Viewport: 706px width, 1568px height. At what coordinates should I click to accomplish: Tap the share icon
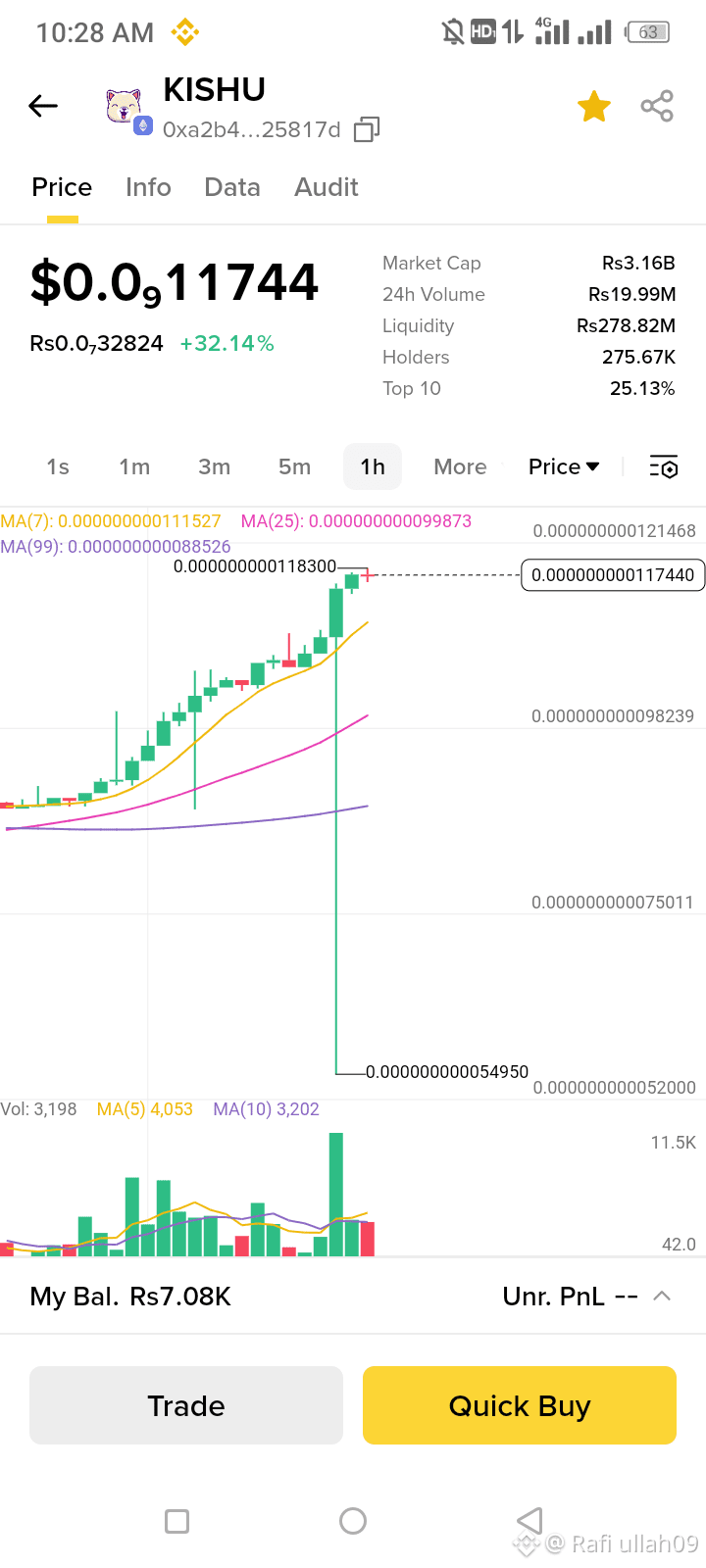tap(657, 106)
